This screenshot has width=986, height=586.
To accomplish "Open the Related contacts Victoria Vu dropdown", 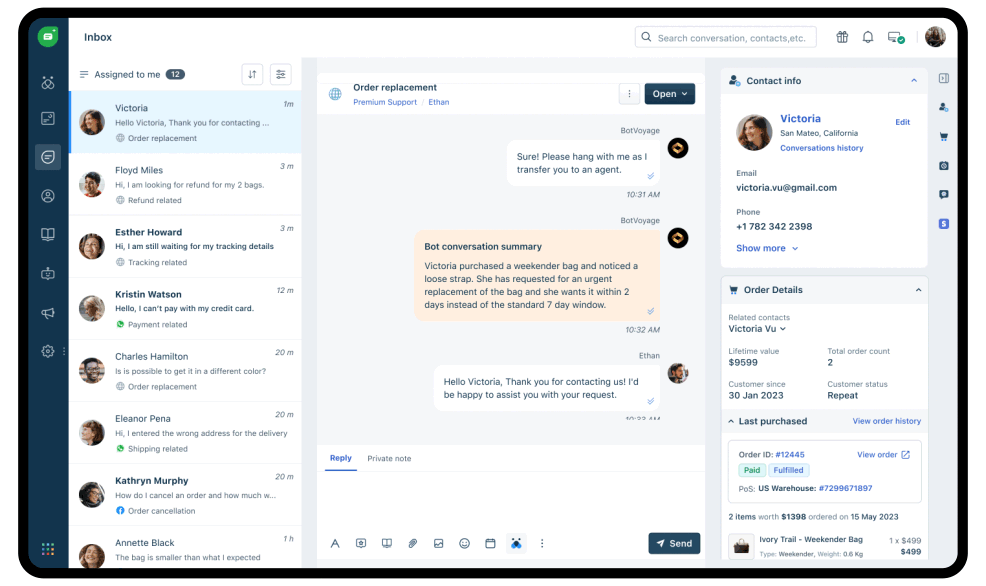I will point(757,329).
